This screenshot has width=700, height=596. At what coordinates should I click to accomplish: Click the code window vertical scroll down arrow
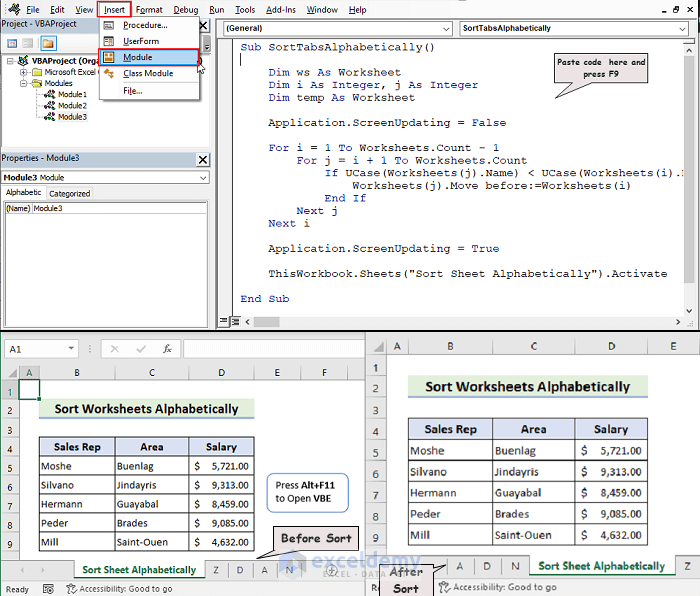point(689,311)
